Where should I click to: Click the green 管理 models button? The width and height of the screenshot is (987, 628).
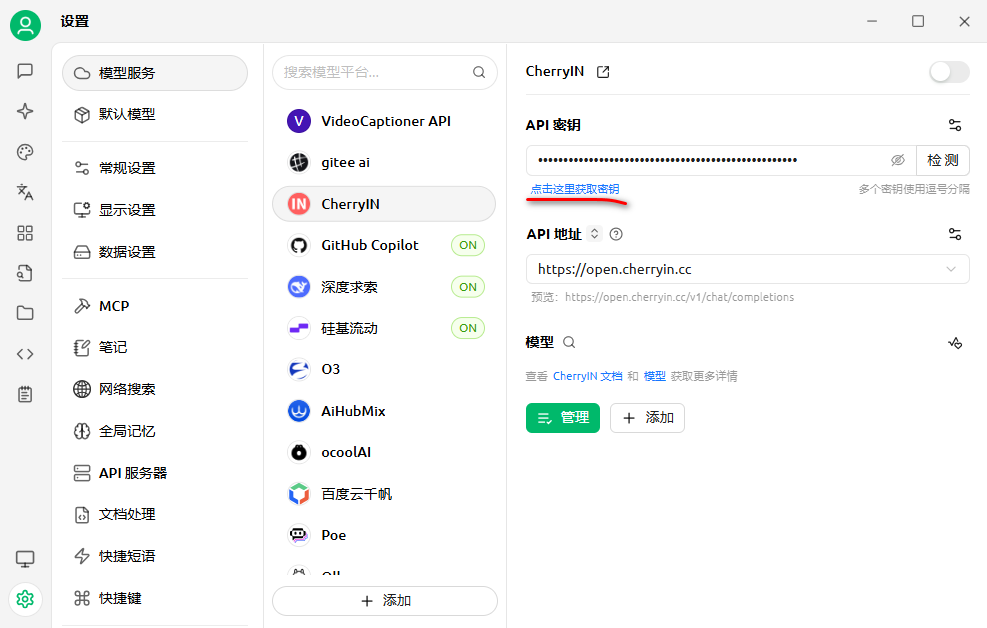coord(563,418)
